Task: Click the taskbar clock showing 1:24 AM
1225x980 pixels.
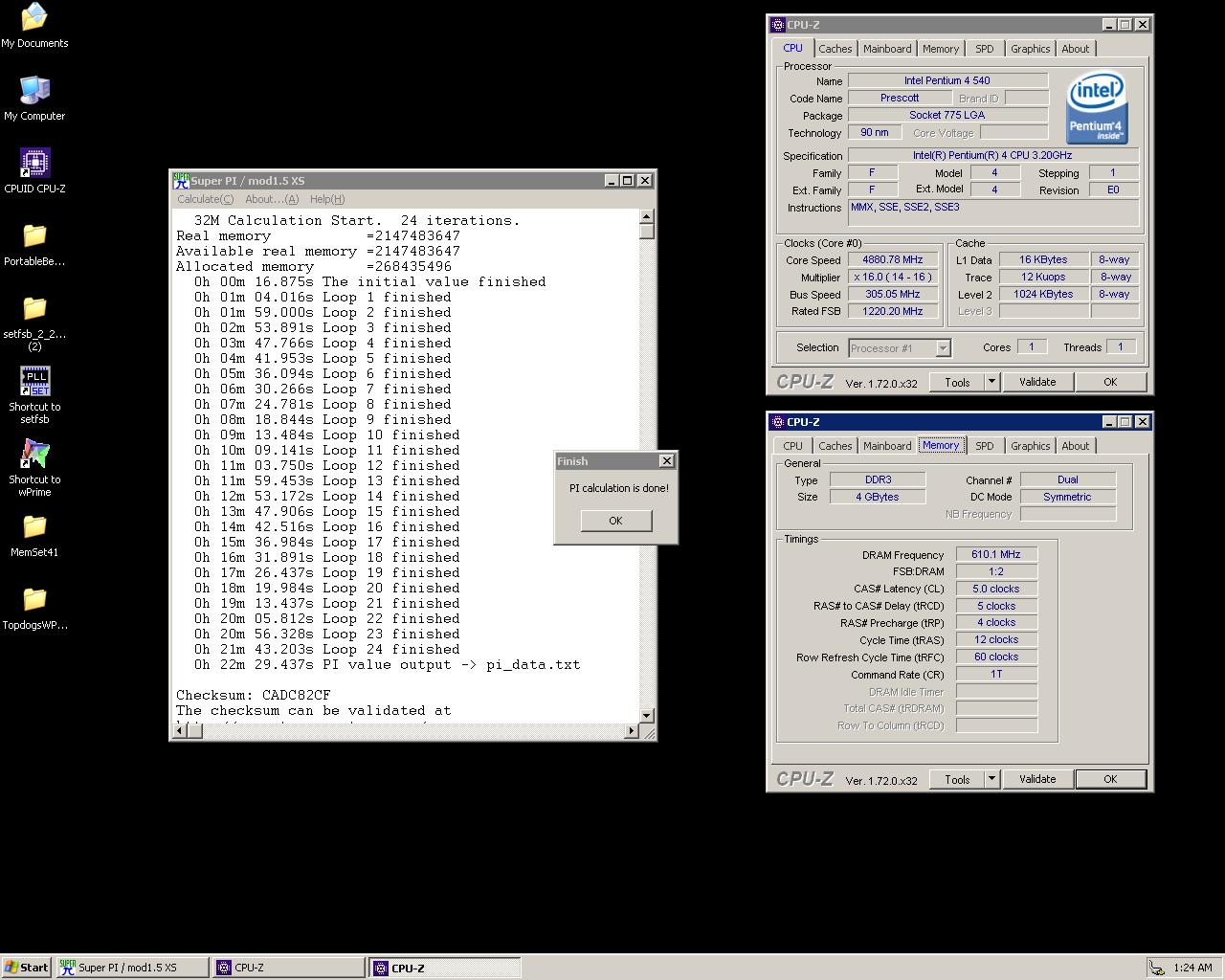Action: [1192, 968]
